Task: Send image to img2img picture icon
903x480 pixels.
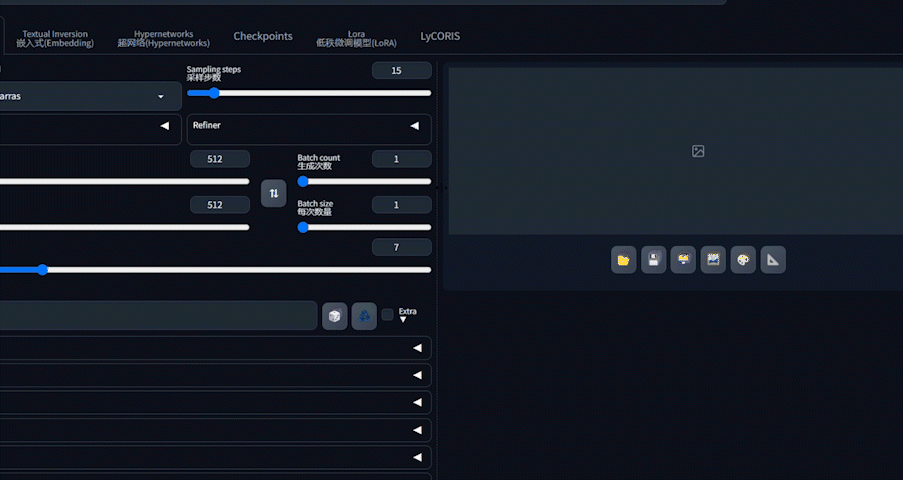Action: (714, 260)
